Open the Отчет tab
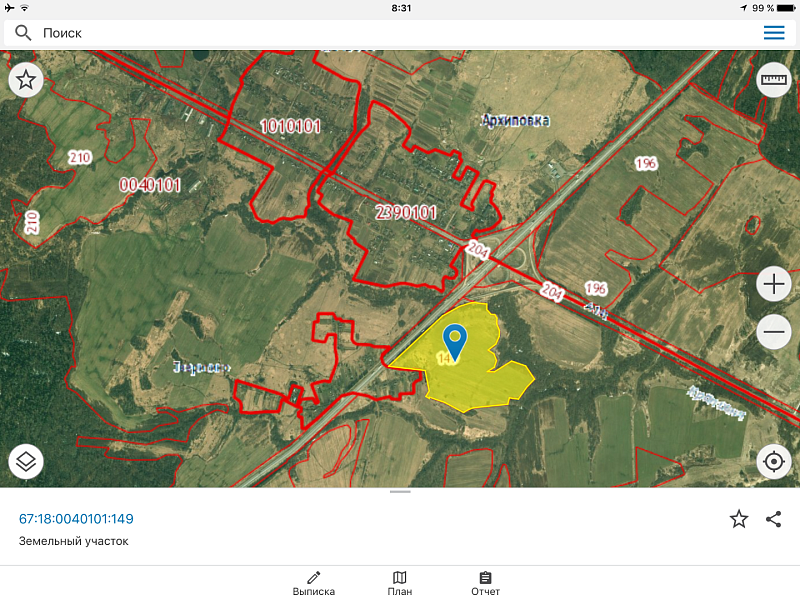Viewport: 800px width, 600px height. (485, 583)
